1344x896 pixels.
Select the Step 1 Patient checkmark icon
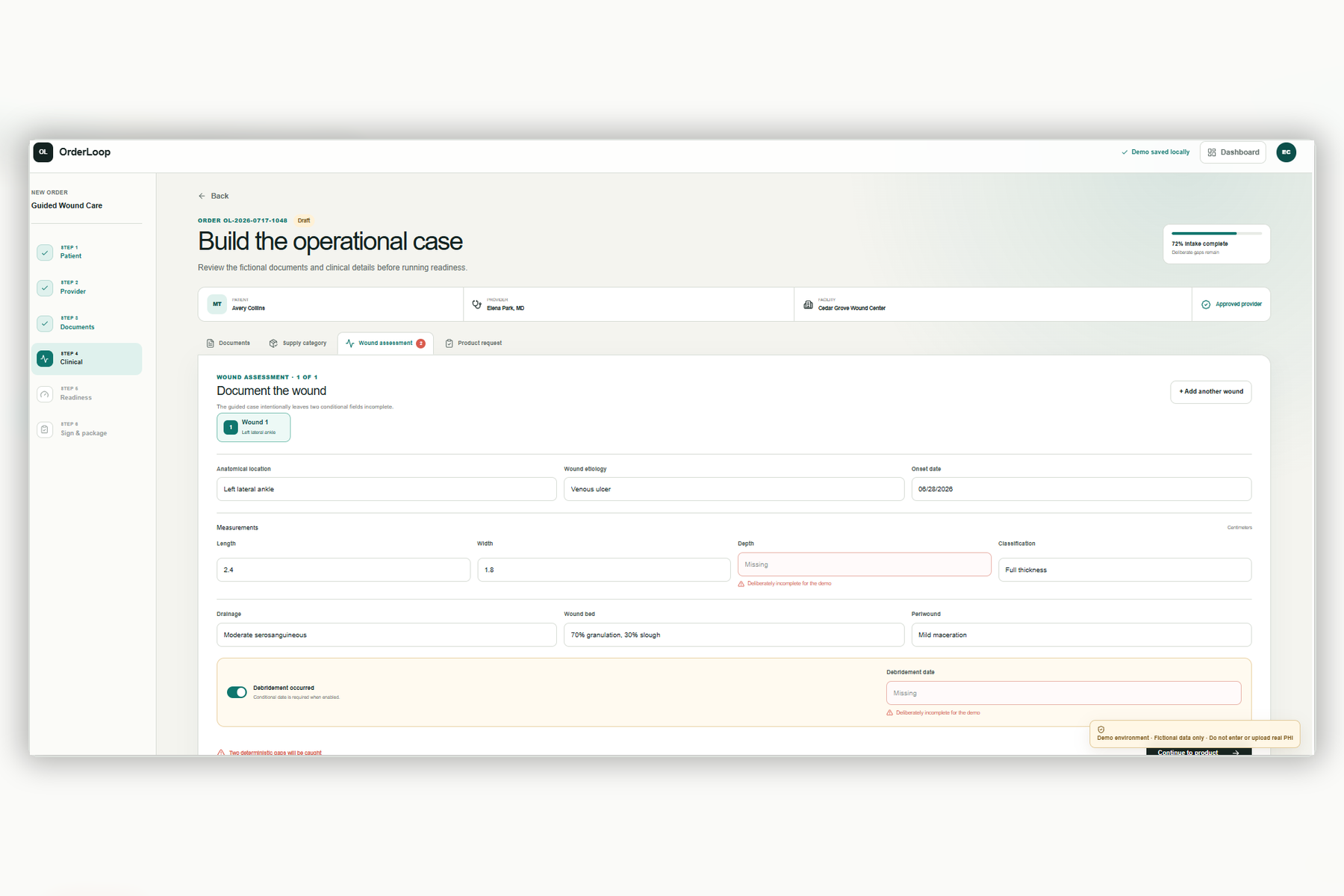(45, 252)
